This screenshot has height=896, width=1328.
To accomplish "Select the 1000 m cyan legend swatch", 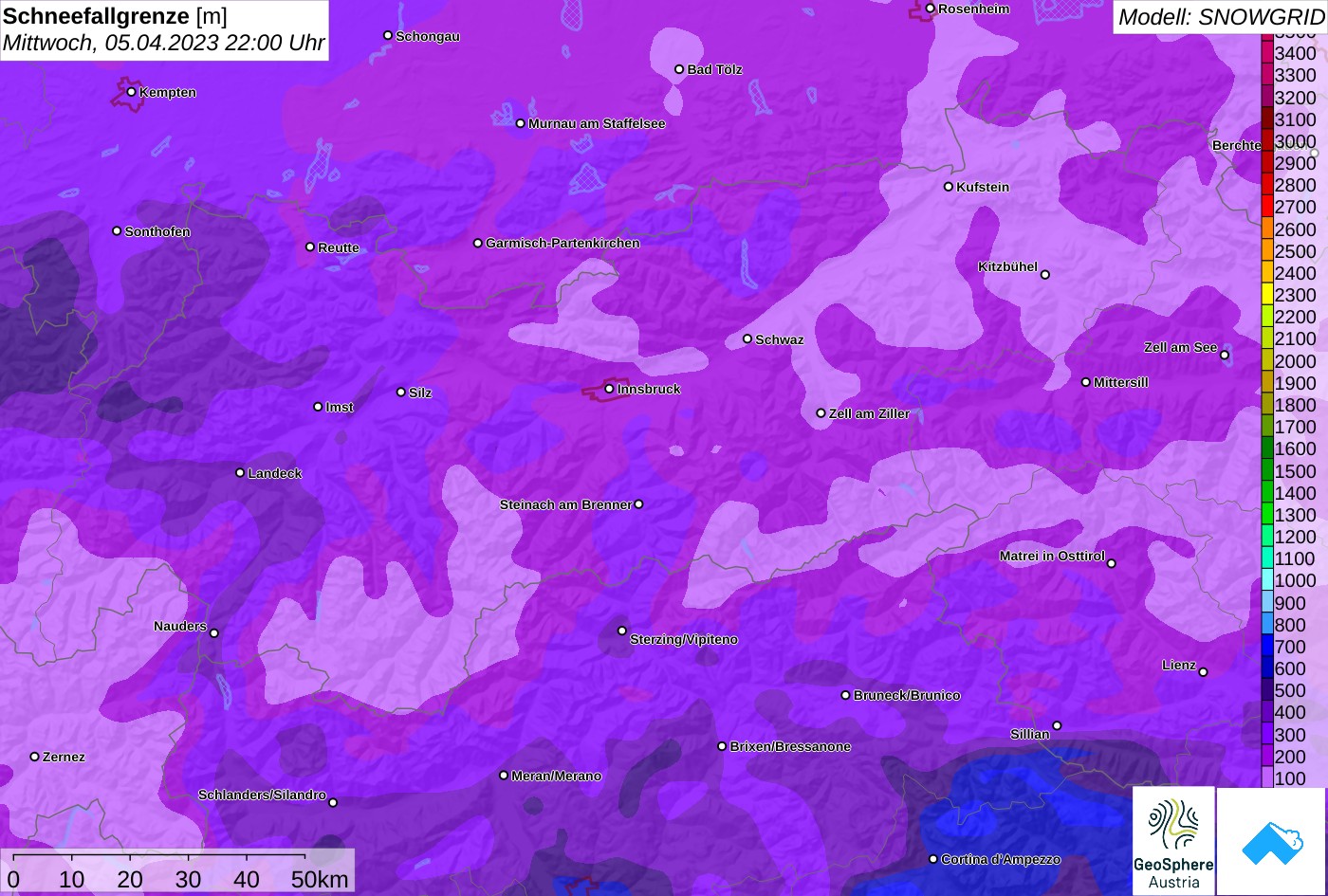I will click(1266, 580).
